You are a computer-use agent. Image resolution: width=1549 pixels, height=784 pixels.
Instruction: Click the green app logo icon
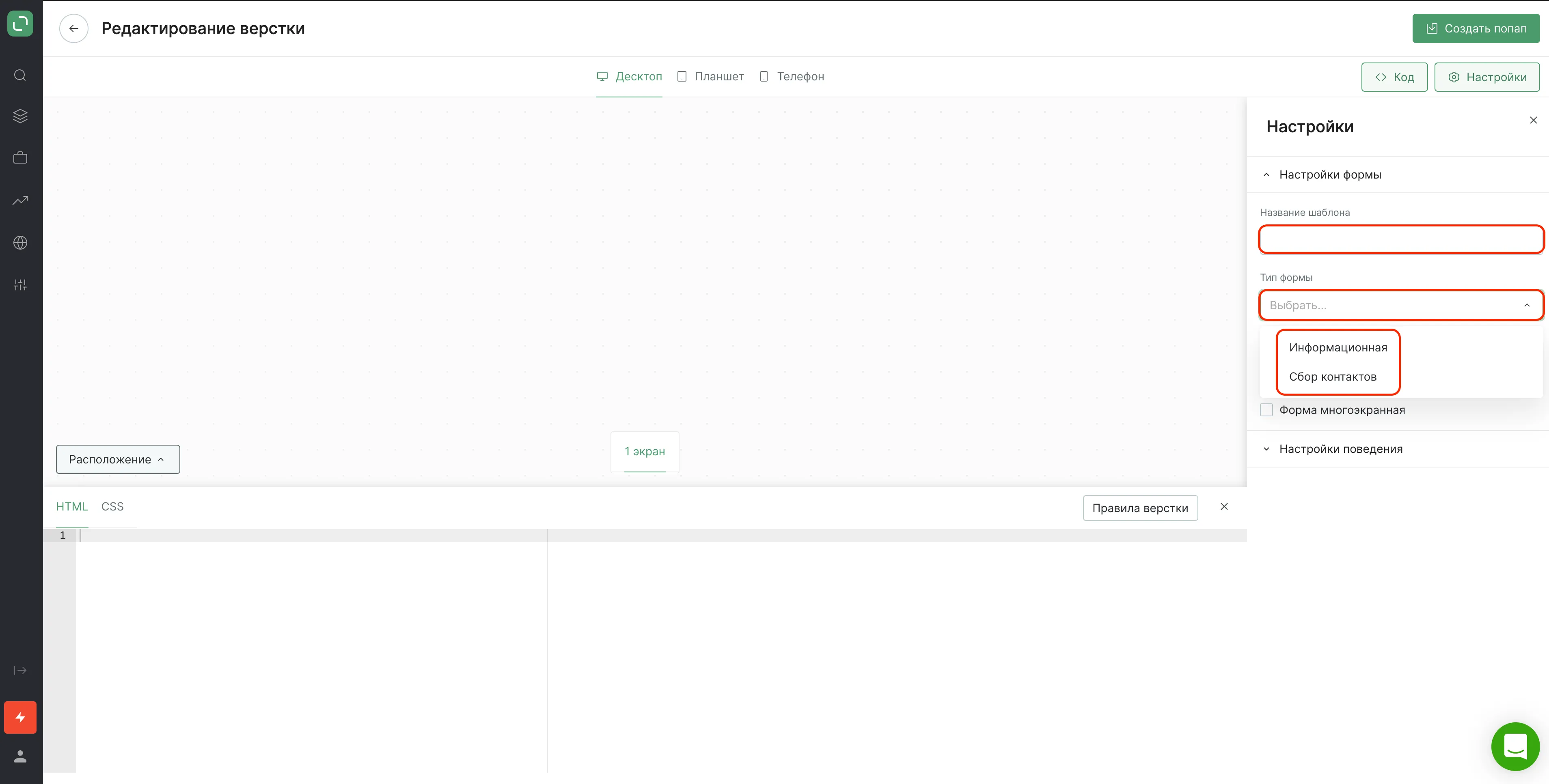tap(20, 24)
